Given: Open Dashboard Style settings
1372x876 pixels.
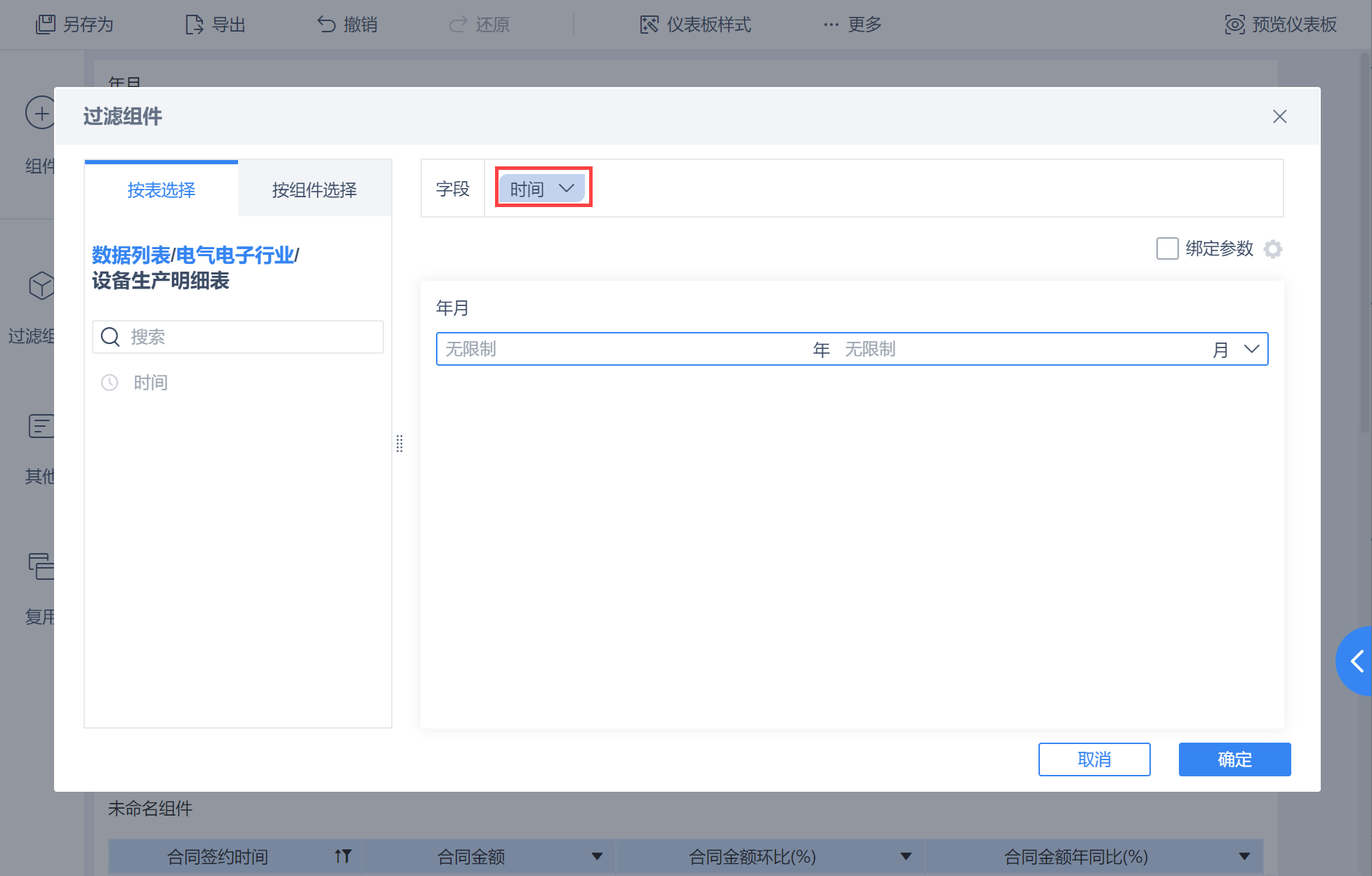Looking at the screenshot, I should coord(695,25).
